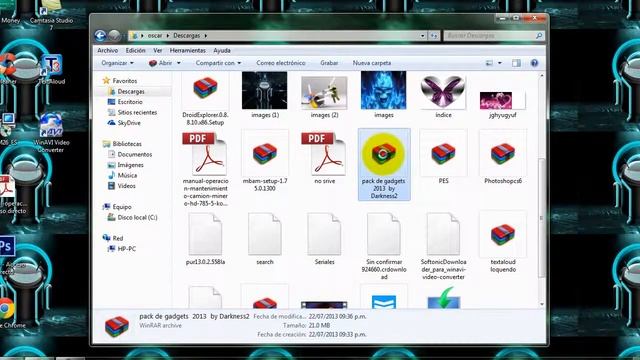Open the Help question mark icon
This screenshot has width=640, height=360.
pos(534,63)
